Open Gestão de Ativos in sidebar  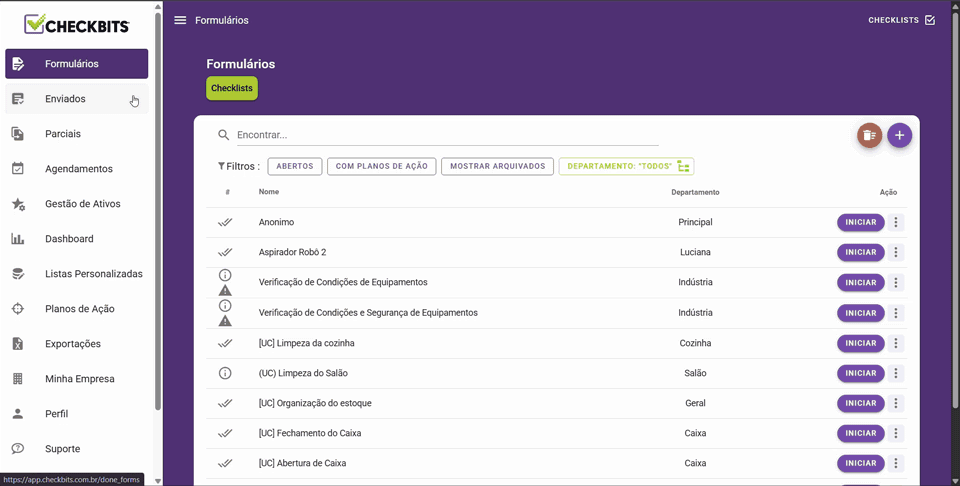coord(82,204)
